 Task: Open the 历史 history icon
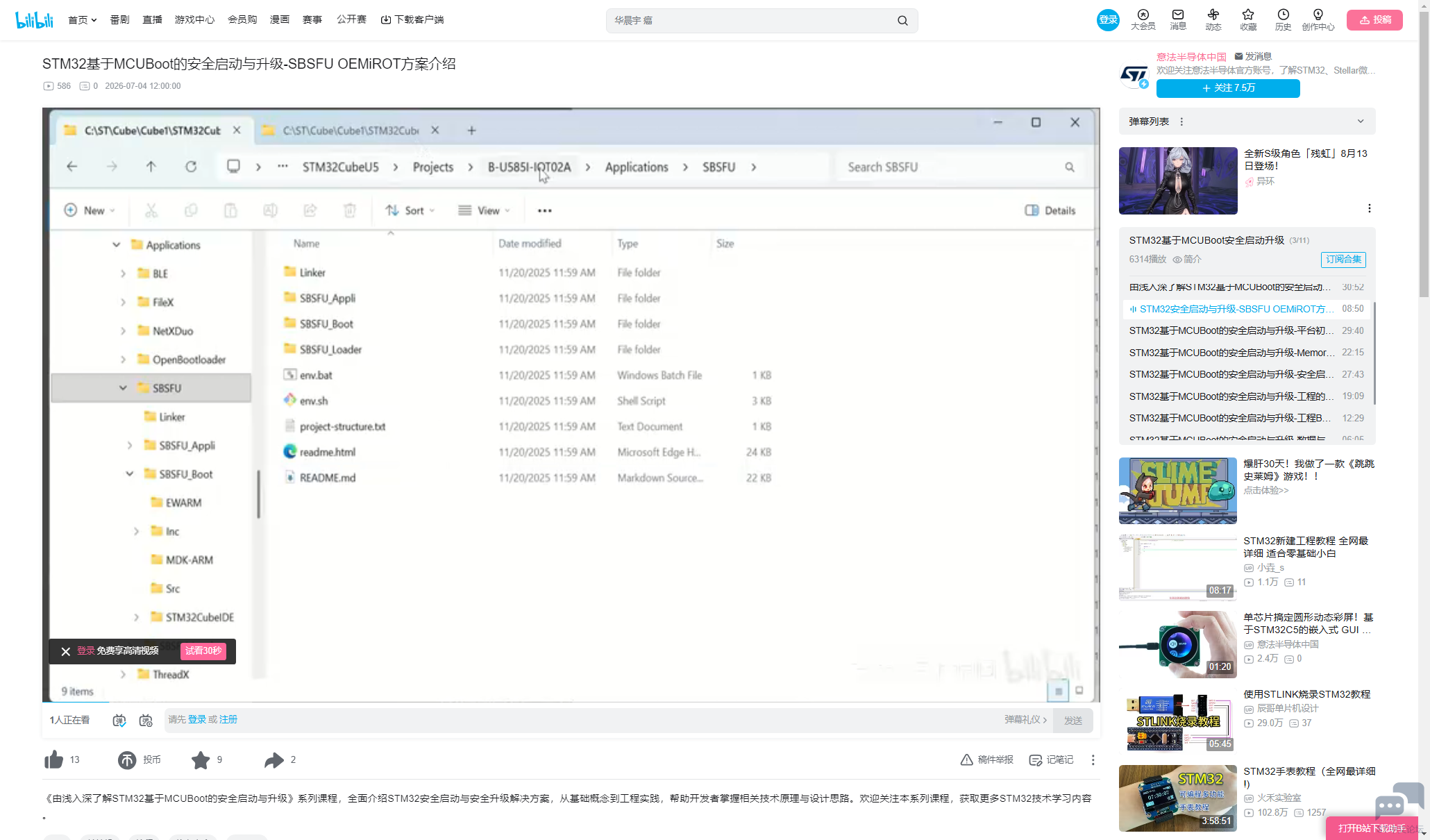pyautogui.click(x=1283, y=19)
